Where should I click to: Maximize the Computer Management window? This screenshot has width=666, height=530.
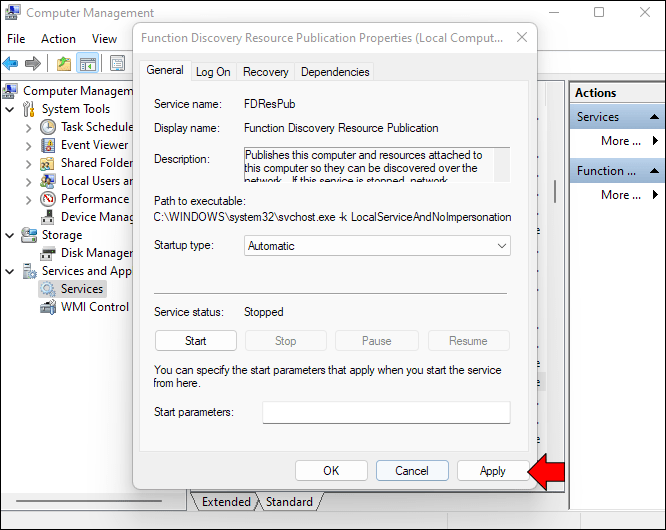pos(599,12)
